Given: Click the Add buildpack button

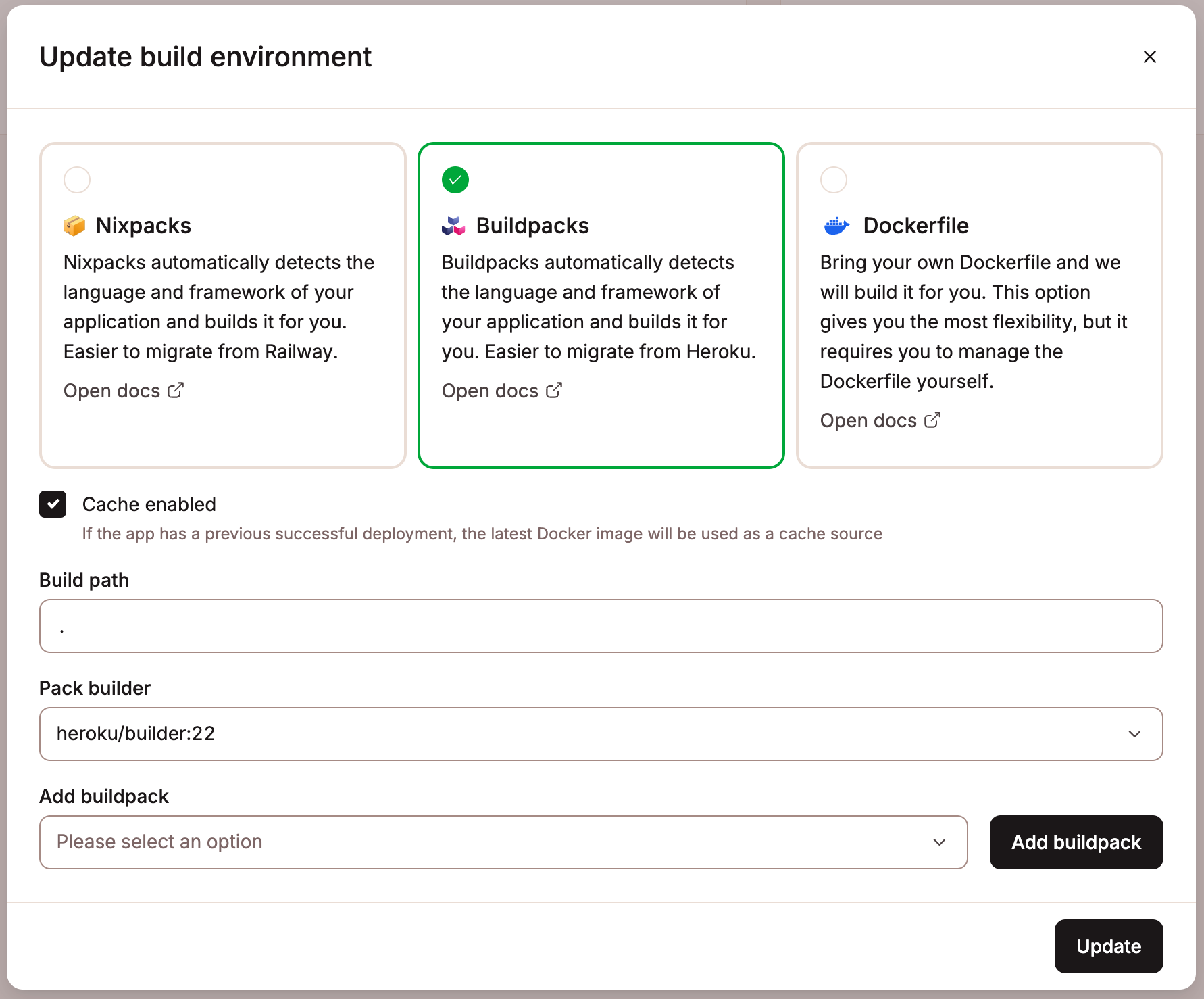Looking at the screenshot, I should (1076, 842).
